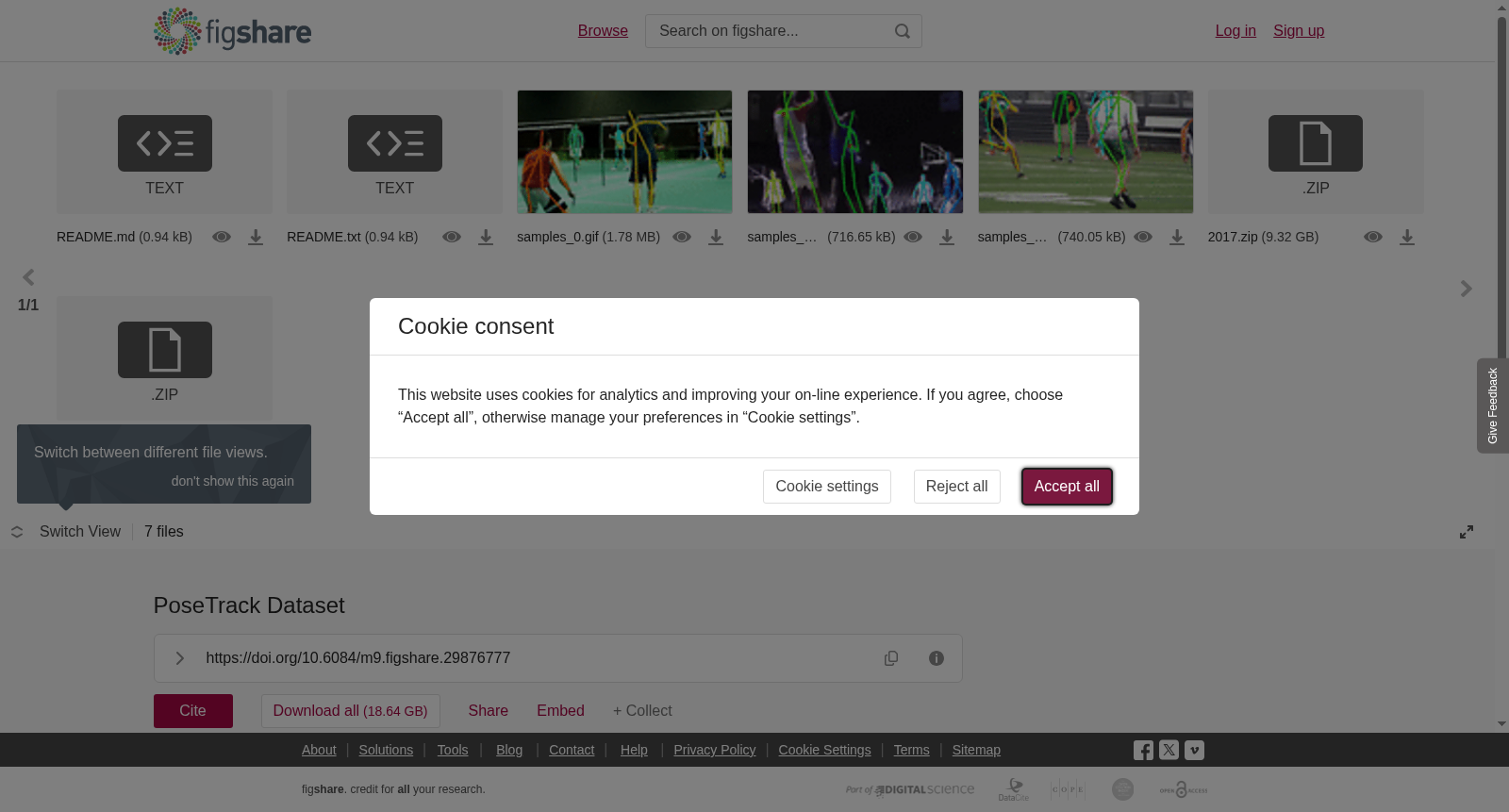The width and height of the screenshot is (1509, 812).
Task: Open figshare Facebook page icon
Action: (1143, 751)
